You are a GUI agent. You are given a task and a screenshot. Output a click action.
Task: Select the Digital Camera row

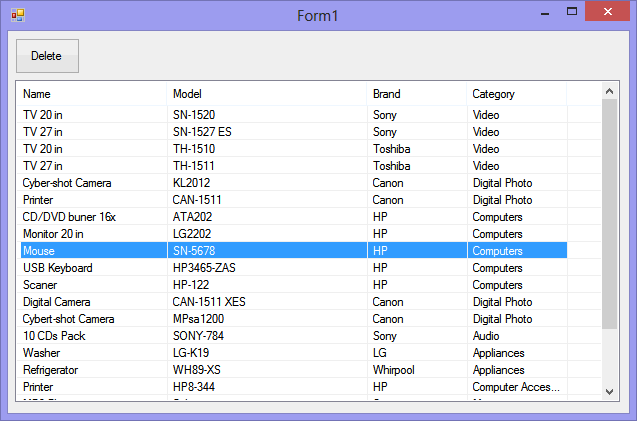(294, 302)
